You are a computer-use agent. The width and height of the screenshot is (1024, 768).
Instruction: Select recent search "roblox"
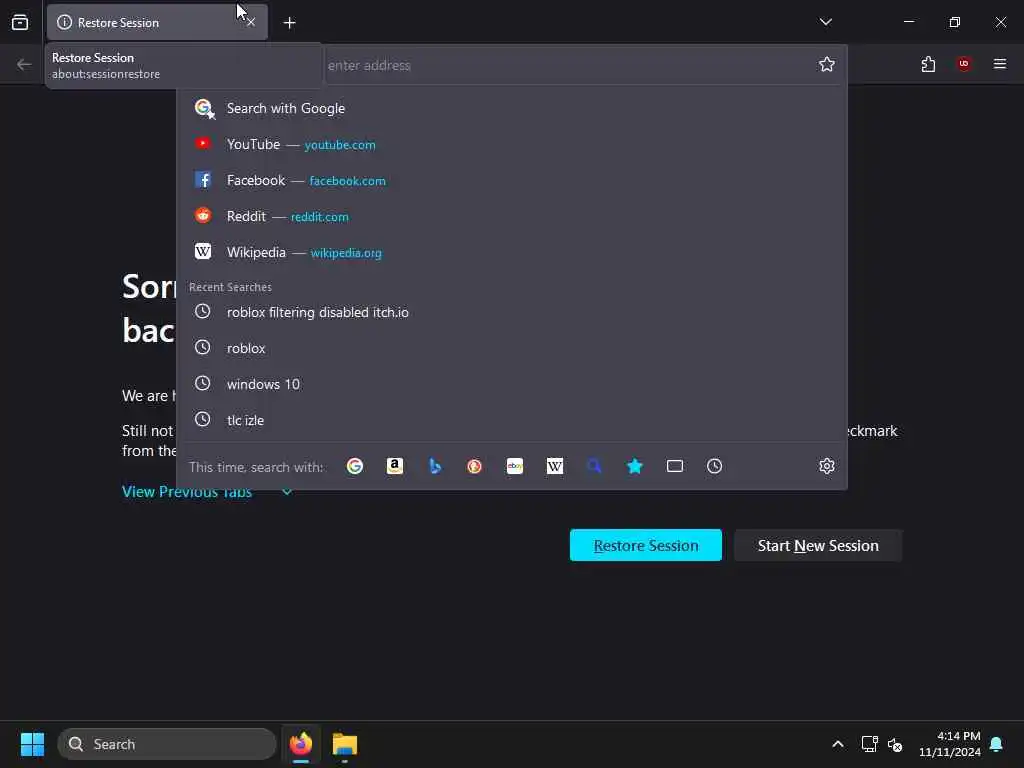512,348
